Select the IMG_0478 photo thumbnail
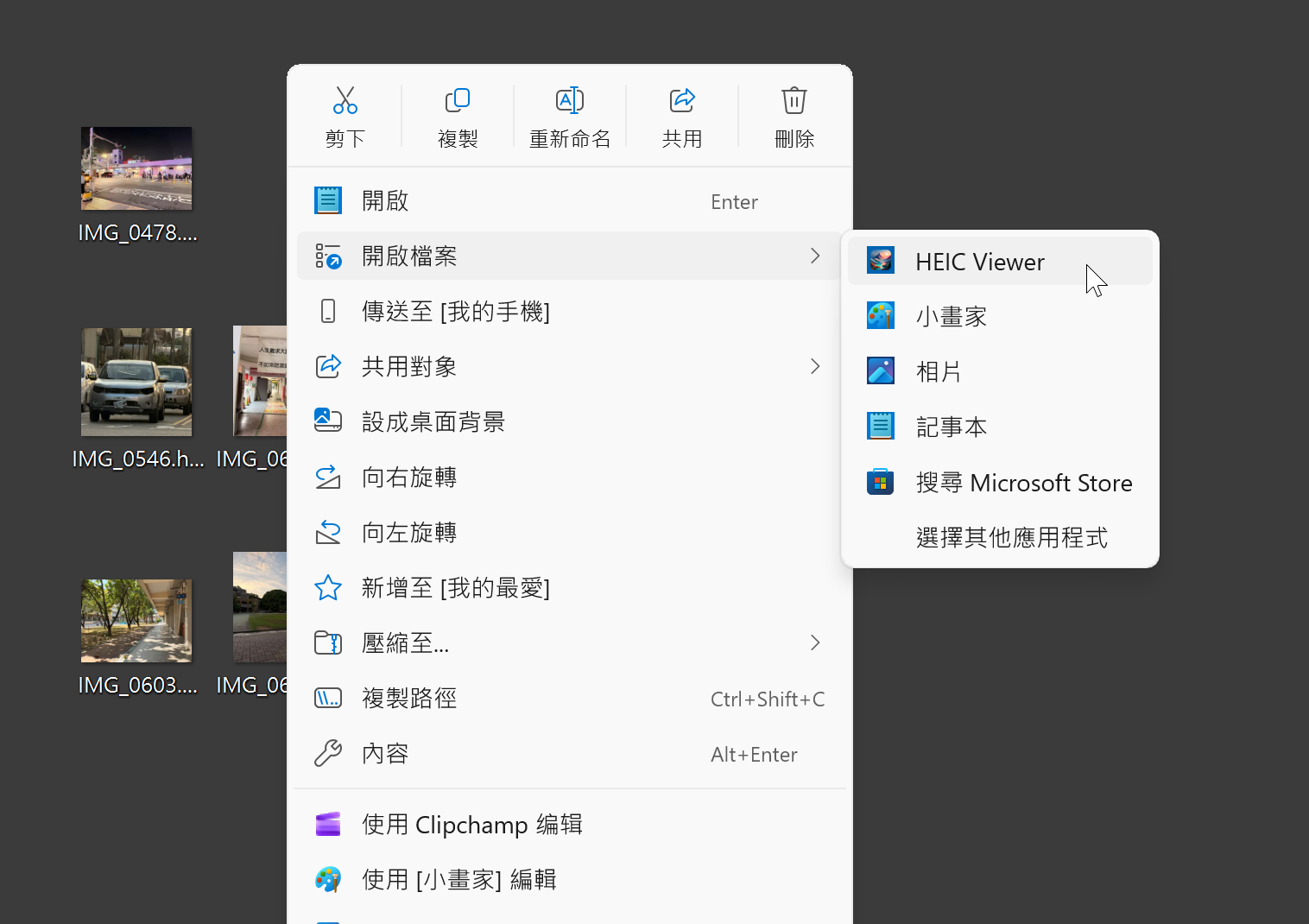 click(136, 168)
